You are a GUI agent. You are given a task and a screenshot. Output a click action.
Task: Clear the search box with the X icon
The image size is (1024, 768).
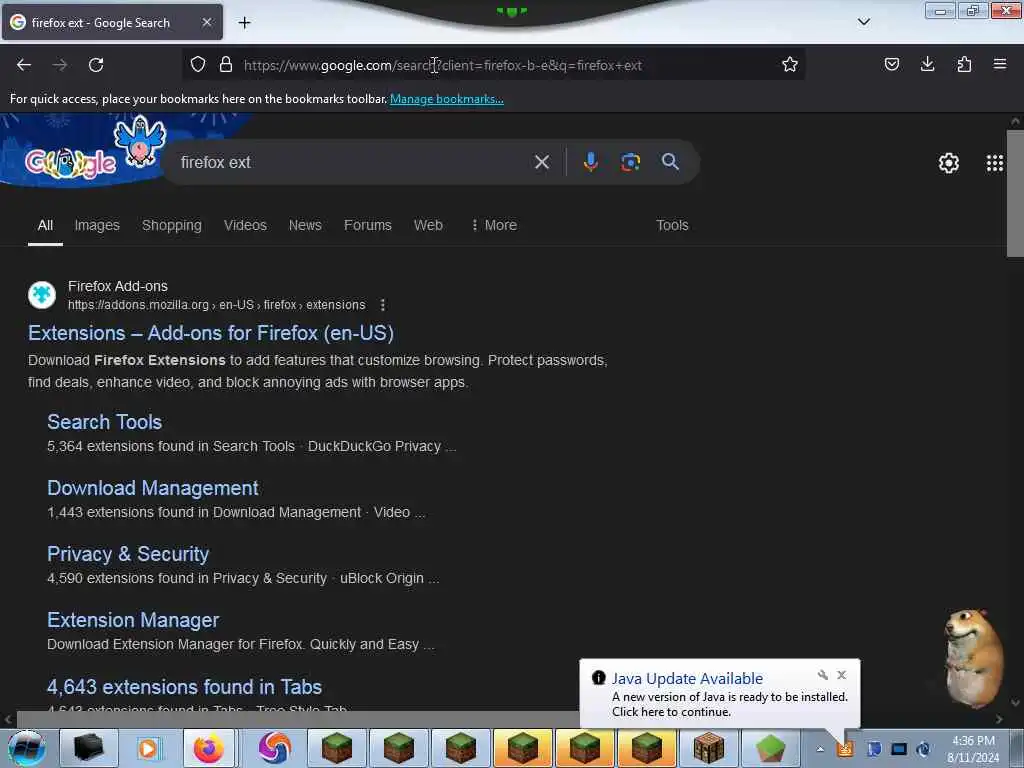[x=541, y=162]
